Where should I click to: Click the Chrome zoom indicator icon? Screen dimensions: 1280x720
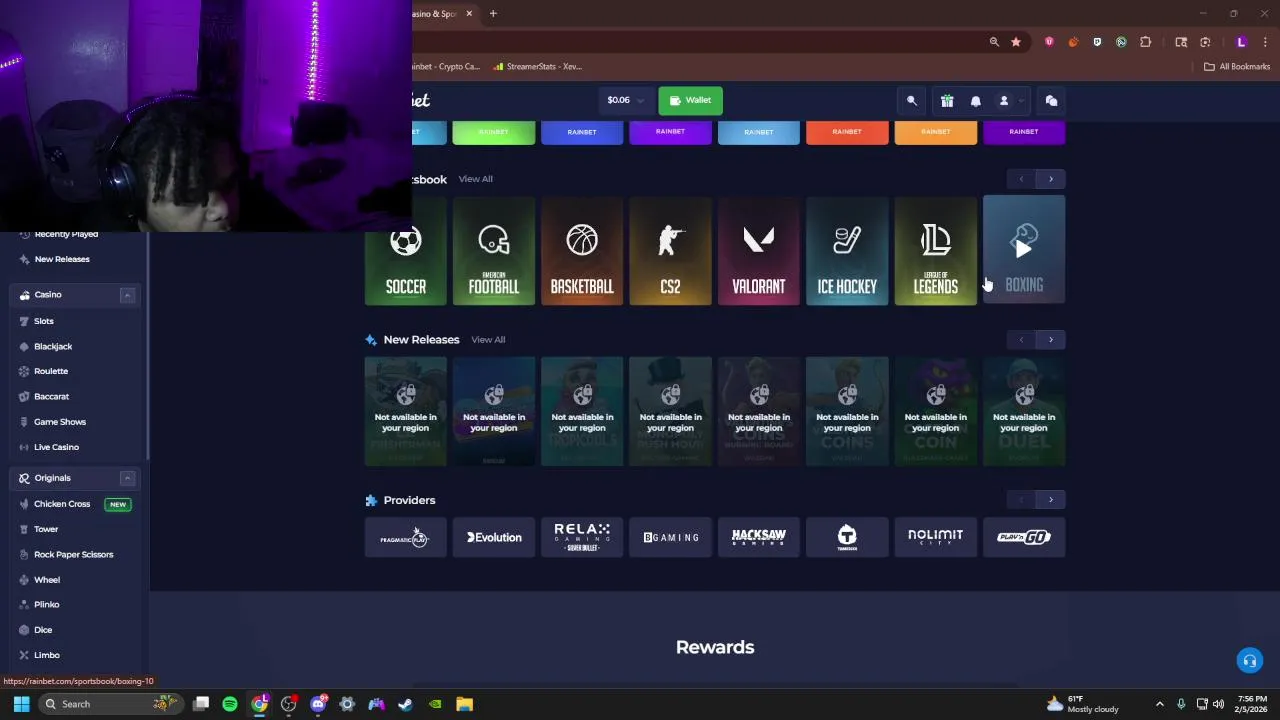(994, 42)
